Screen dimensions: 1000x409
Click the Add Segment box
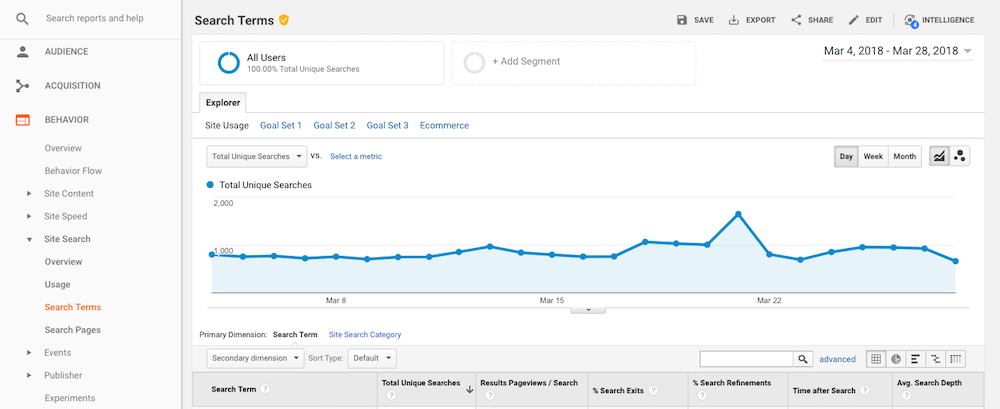pos(573,63)
